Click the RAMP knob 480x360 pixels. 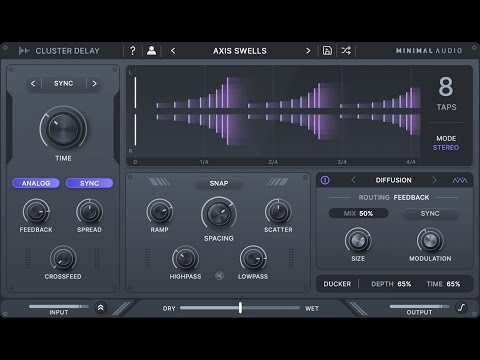coord(160,212)
